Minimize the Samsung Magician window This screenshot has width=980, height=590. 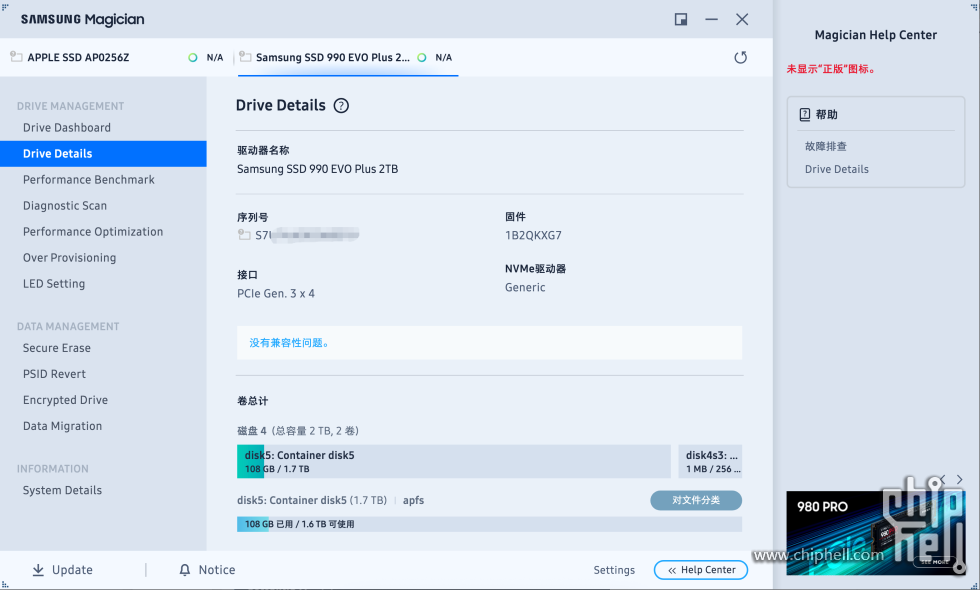click(x=711, y=19)
